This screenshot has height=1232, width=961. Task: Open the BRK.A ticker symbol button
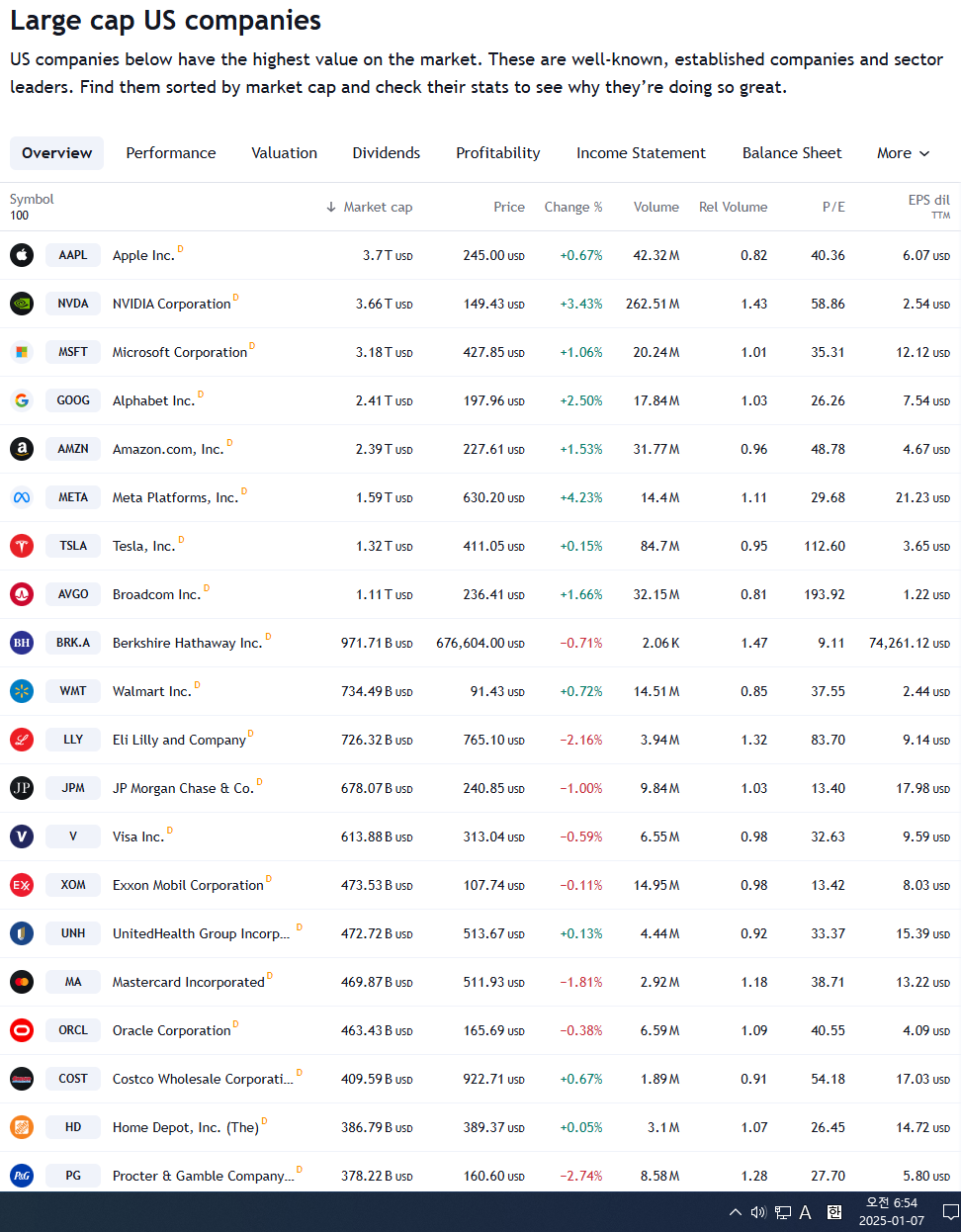(73, 643)
